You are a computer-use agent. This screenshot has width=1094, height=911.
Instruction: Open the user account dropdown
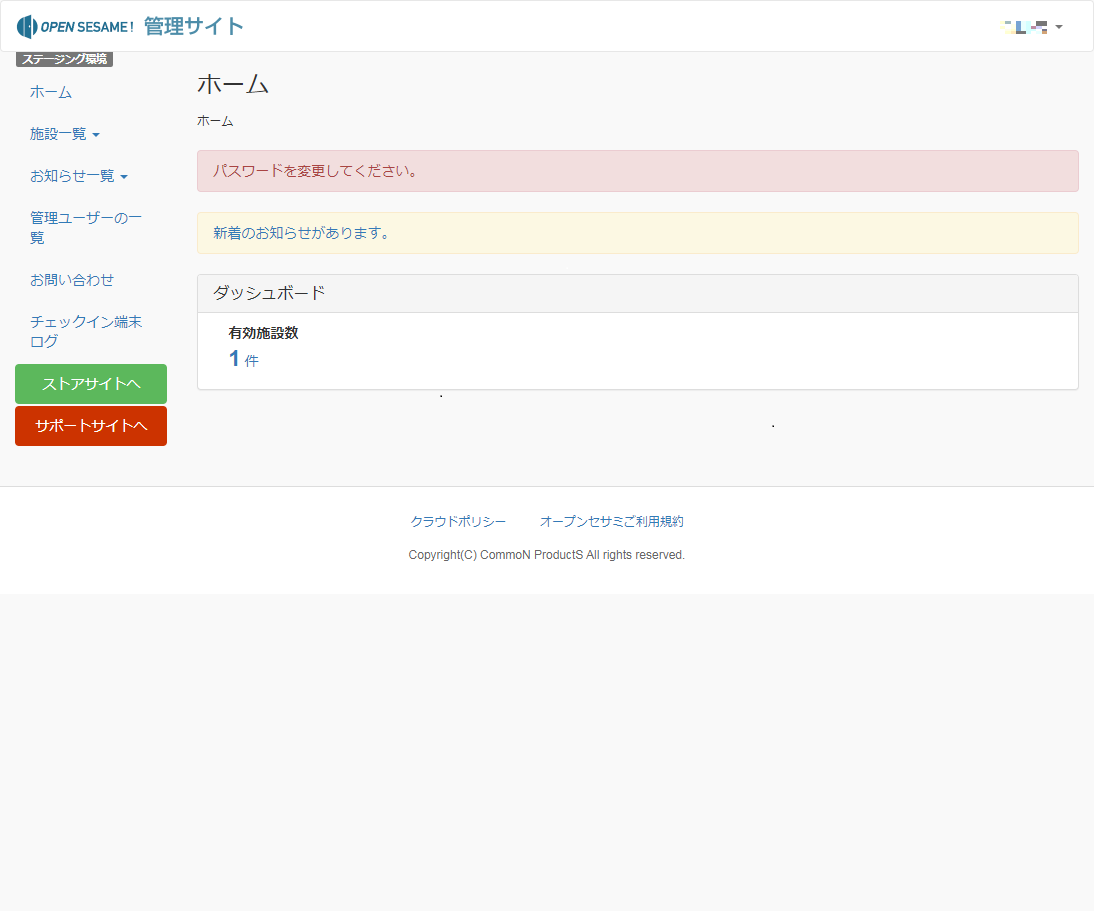(x=1031, y=27)
